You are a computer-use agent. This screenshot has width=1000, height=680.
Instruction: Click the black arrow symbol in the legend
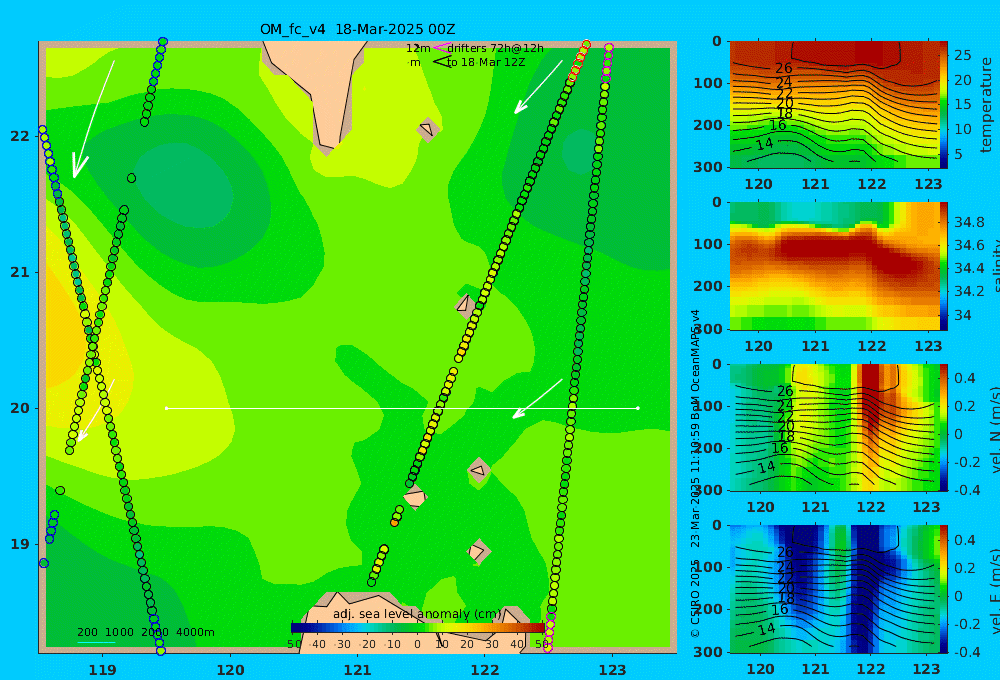(442, 62)
